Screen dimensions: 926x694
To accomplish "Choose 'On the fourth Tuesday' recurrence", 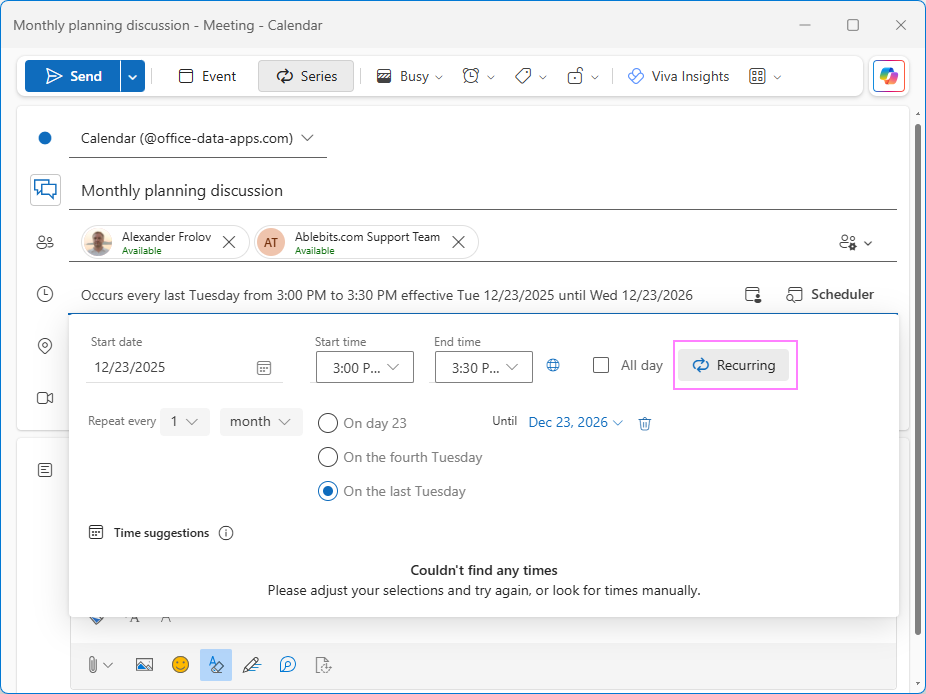I will pos(328,457).
